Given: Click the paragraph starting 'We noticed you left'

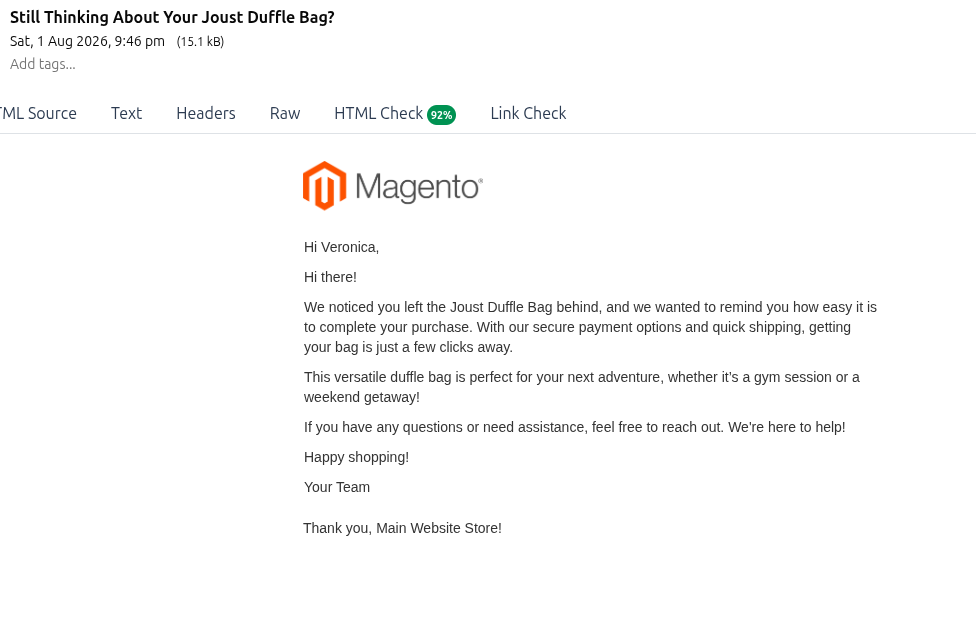Looking at the screenshot, I should click(x=590, y=327).
